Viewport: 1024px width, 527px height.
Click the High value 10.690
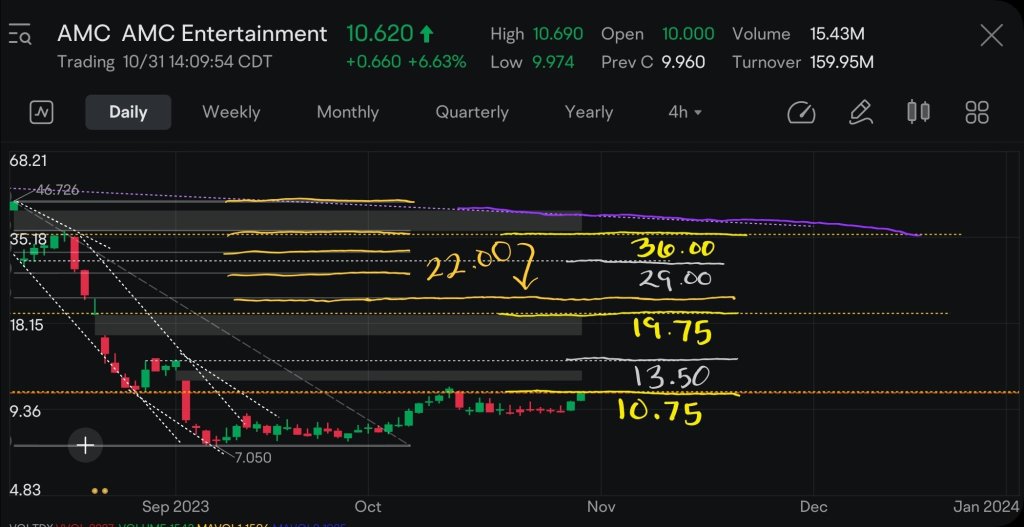point(558,33)
